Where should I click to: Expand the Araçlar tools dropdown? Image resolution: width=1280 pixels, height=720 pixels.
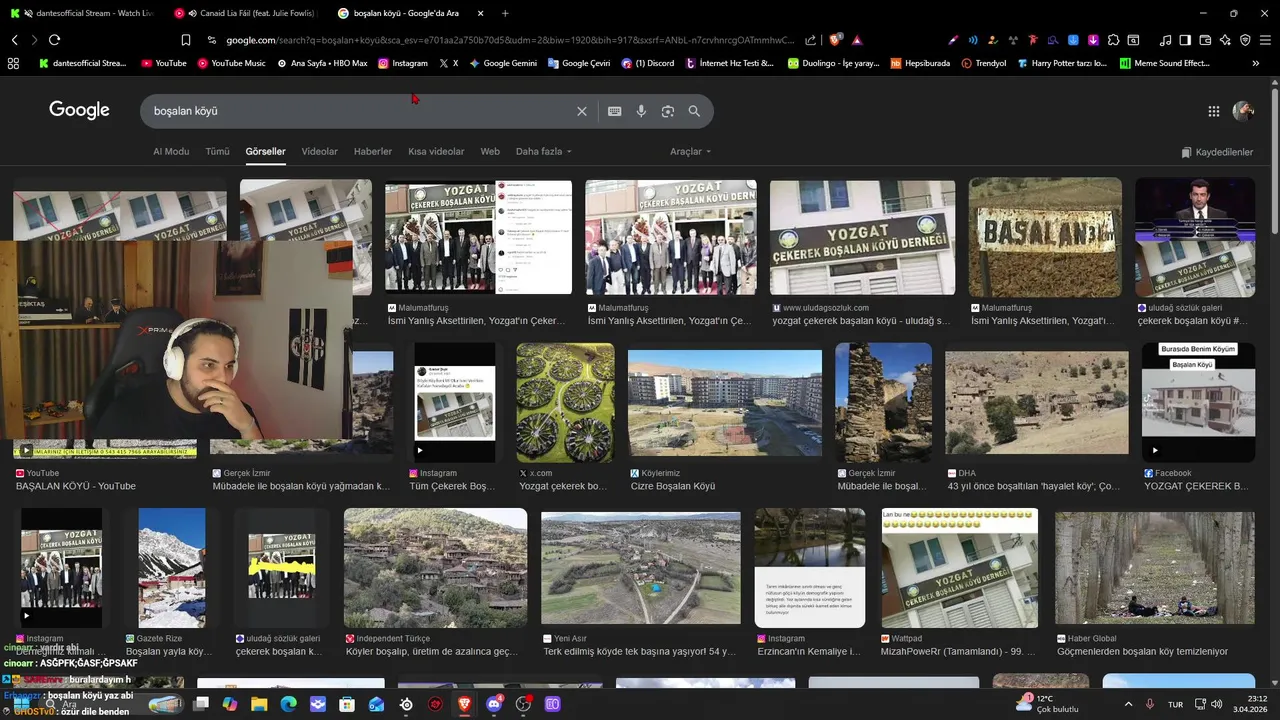[690, 152]
